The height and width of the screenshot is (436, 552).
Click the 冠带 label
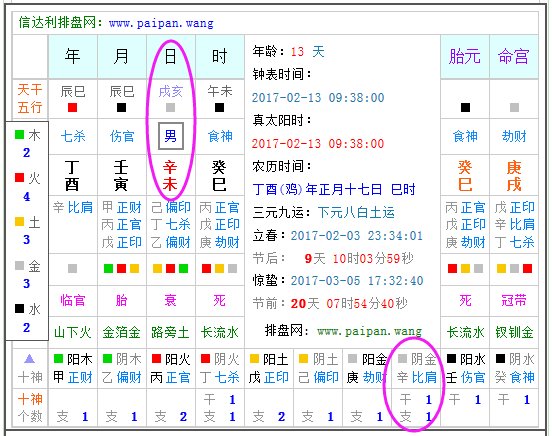pyautogui.click(x=514, y=300)
